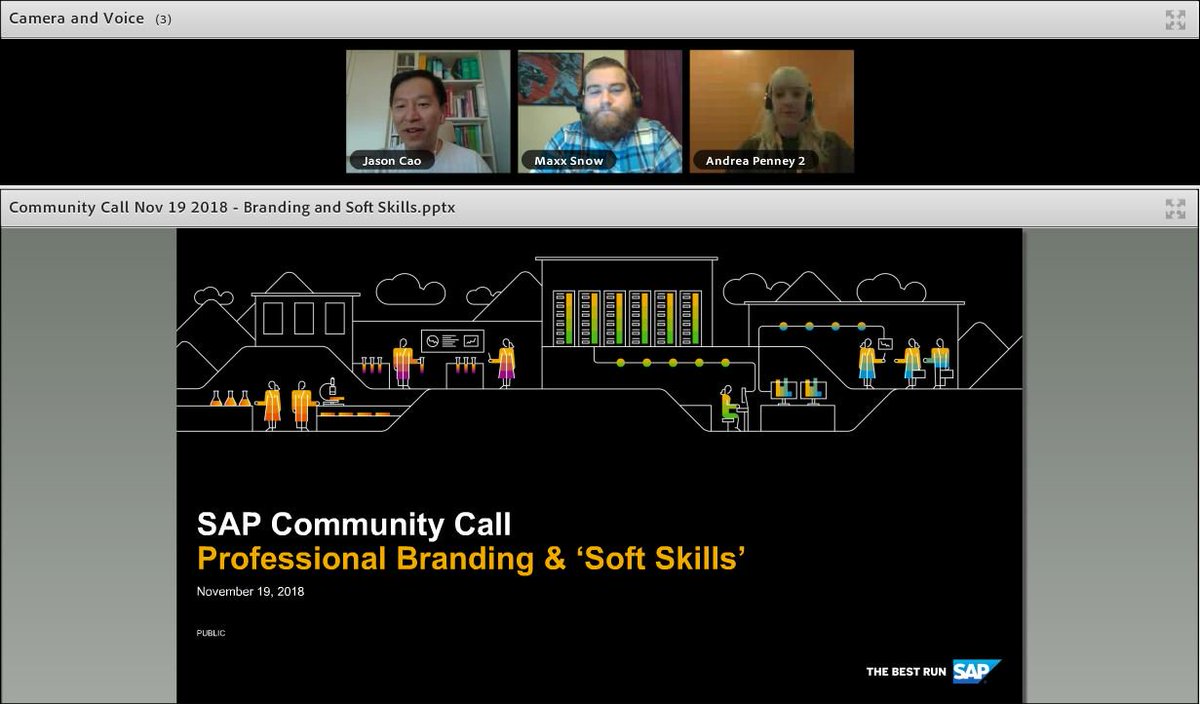Image resolution: width=1200 pixels, height=704 pixels.
Task: Click the 'Maxx Snow' name label
Action: point(570,160)
